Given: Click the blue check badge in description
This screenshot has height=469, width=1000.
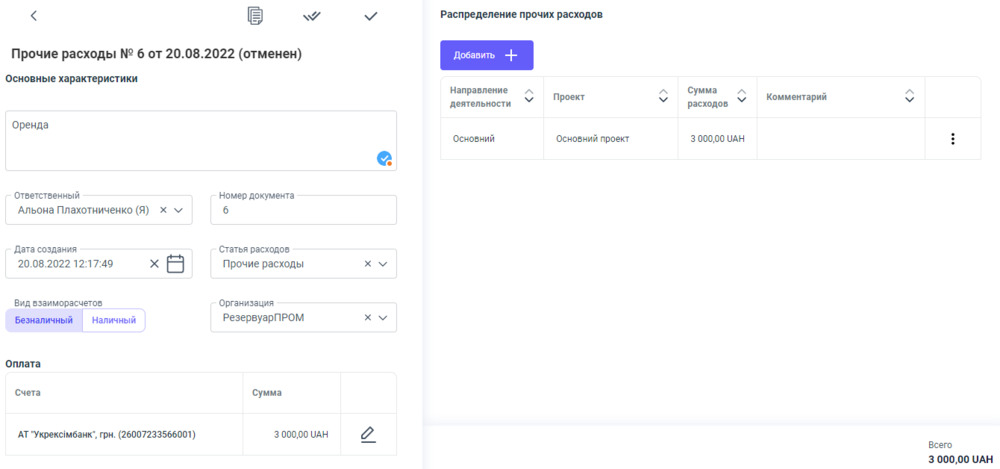Looking at the screenshot, I should pyautogui.click(x=384, y=158).
